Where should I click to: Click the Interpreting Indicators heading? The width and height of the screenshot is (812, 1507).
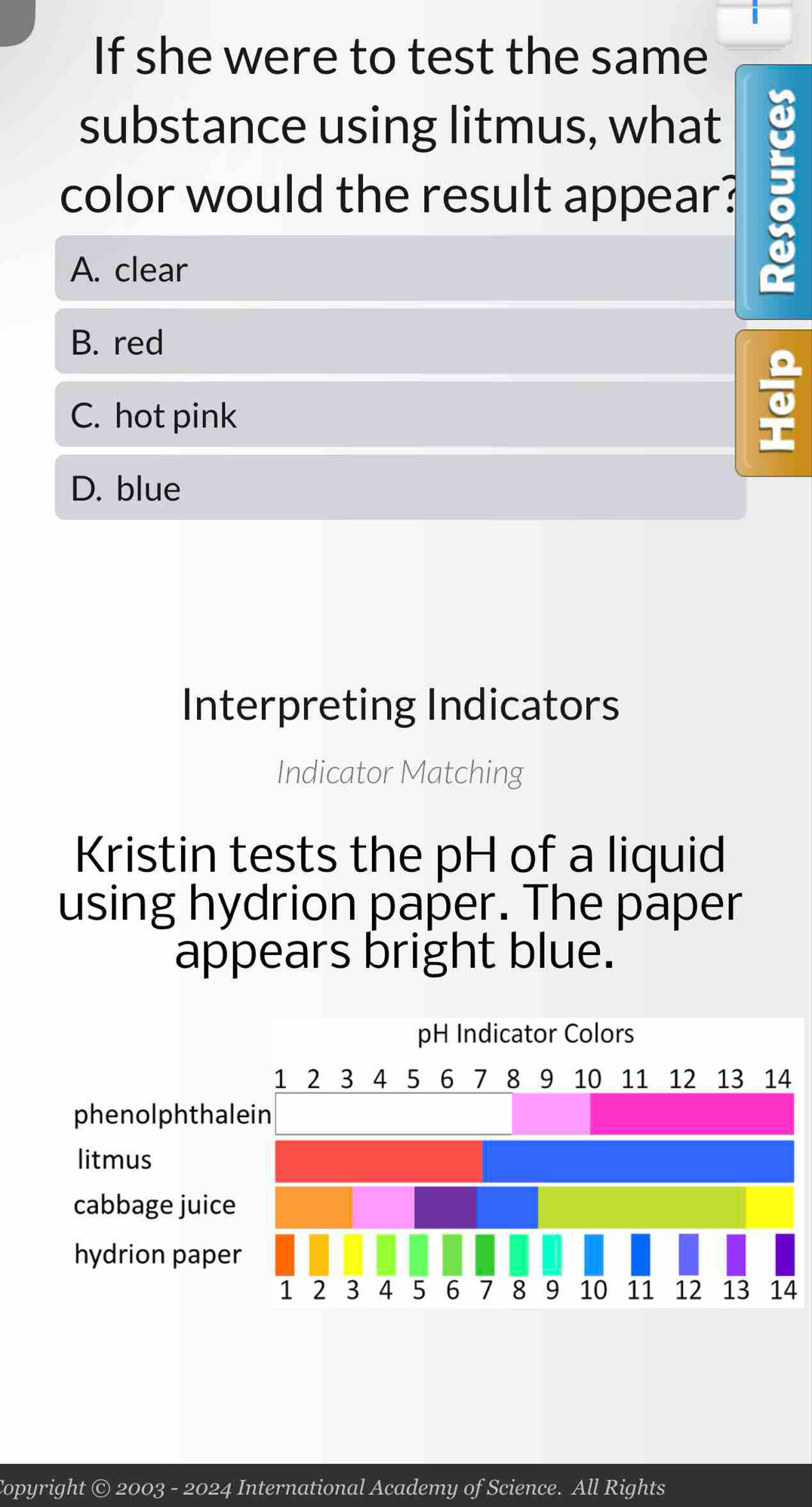tap(400, 706)
